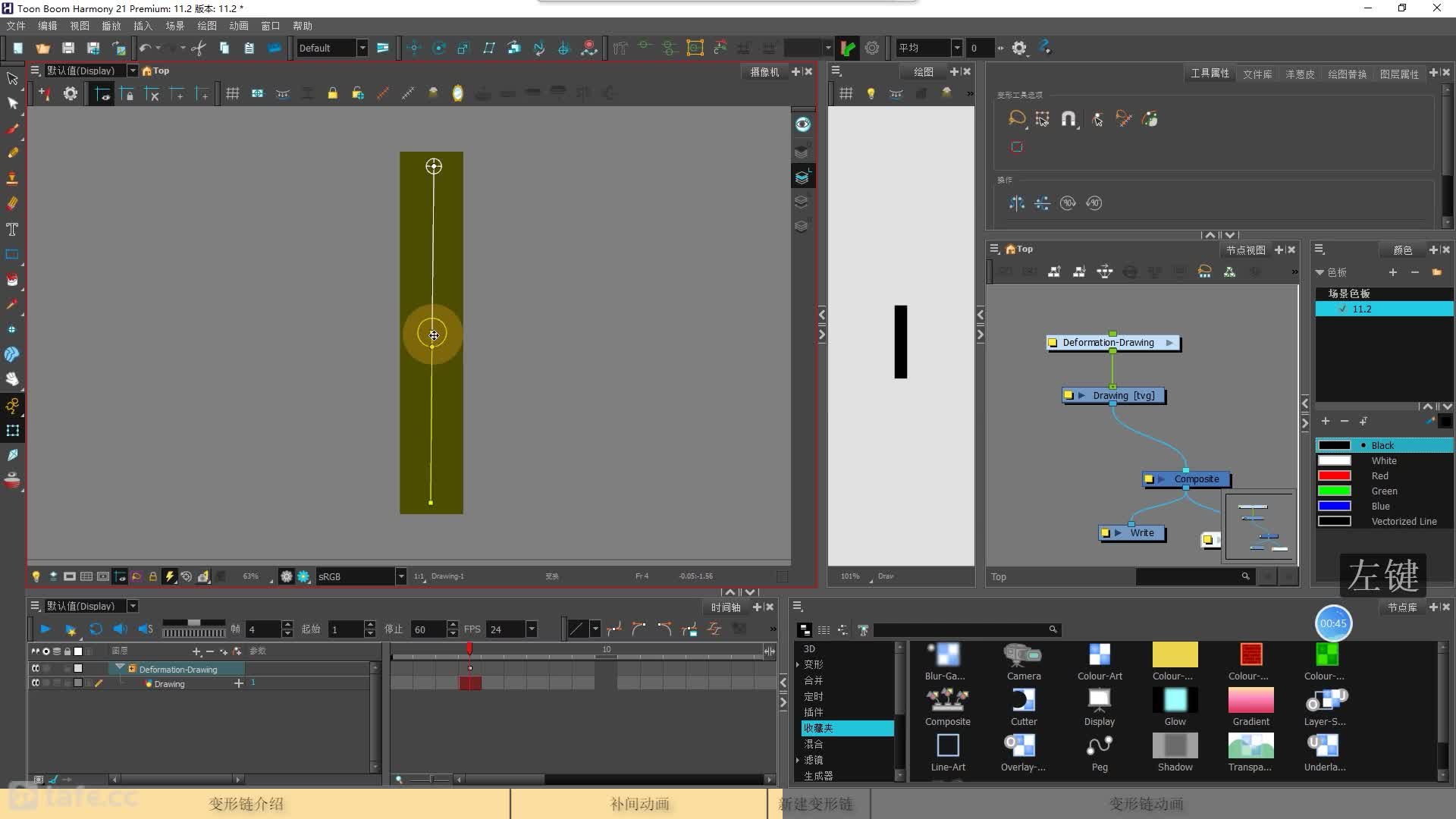Select the Line-Art effect node
This screenshot has width=1456, height=819.
tap(947, 752)
